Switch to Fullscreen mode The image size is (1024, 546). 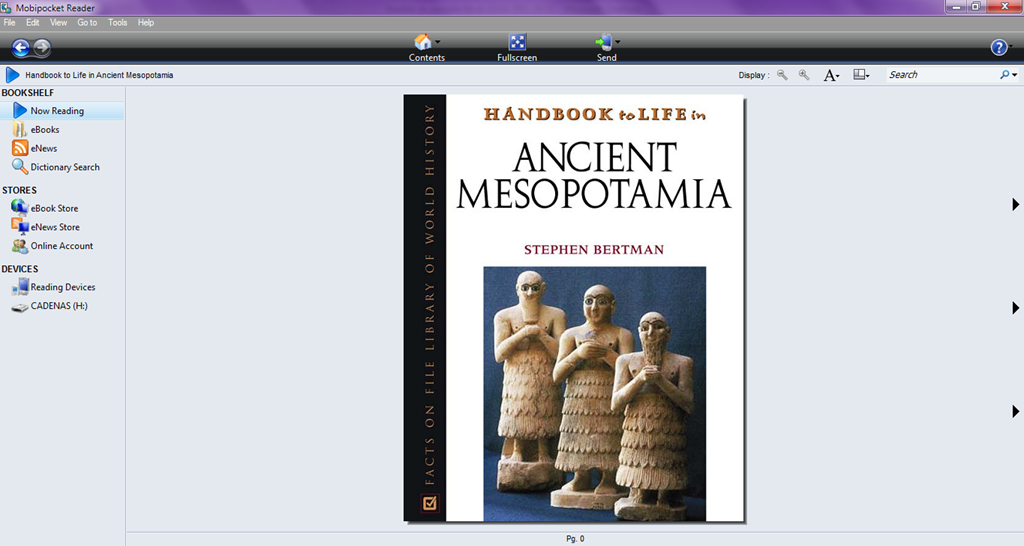[x=517, y=42]
